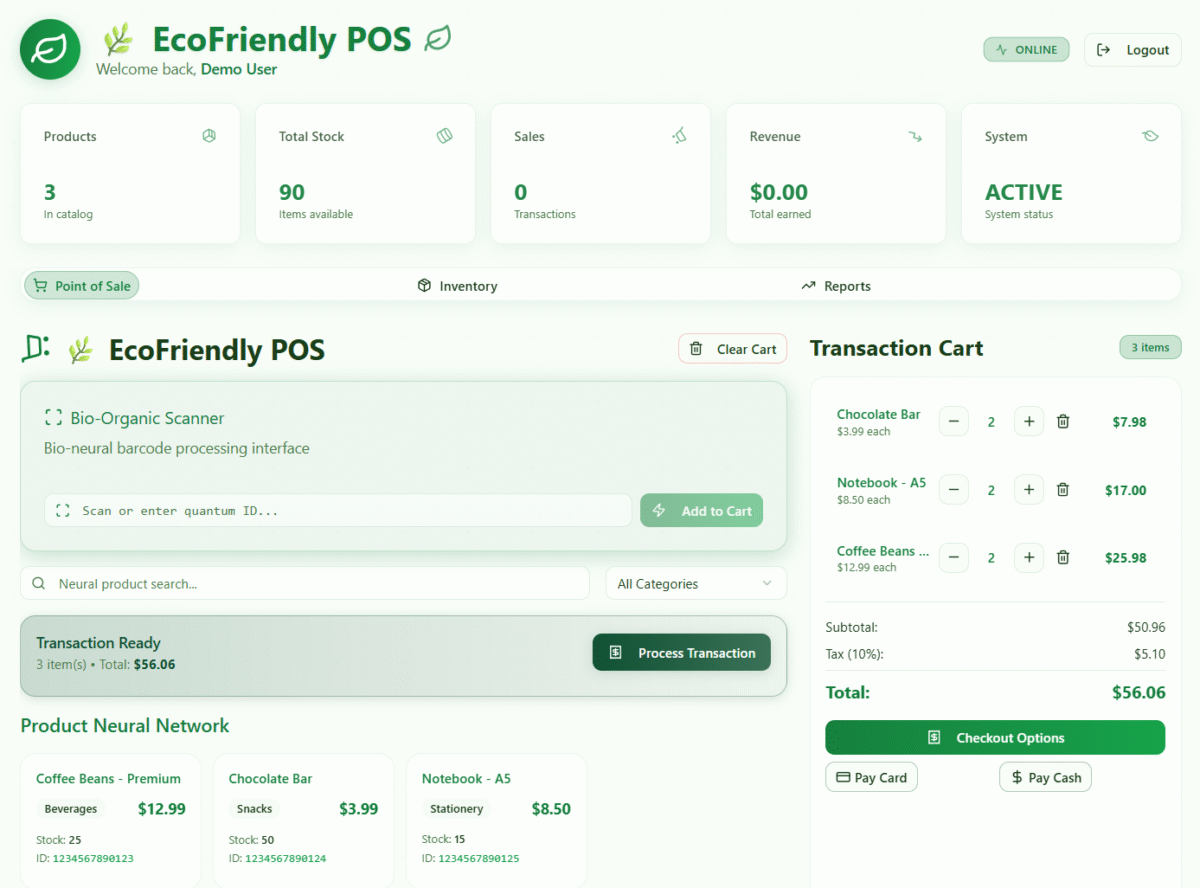Screen dimensions: 1200x888
Task: Click the System card status icon
Action: (x=1150, y=136)
